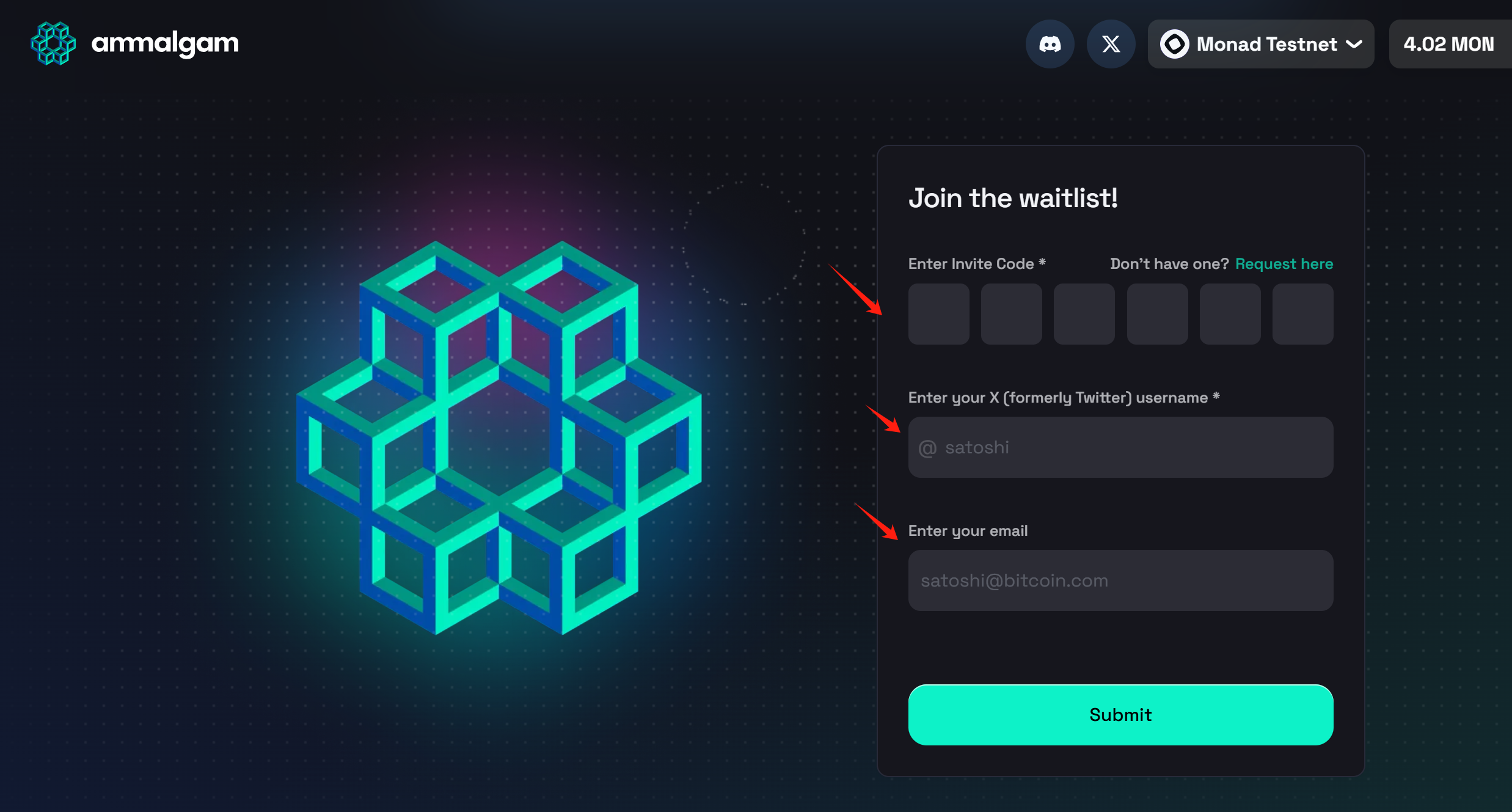Click the large isometric cubes artwork

click(499, 438)
